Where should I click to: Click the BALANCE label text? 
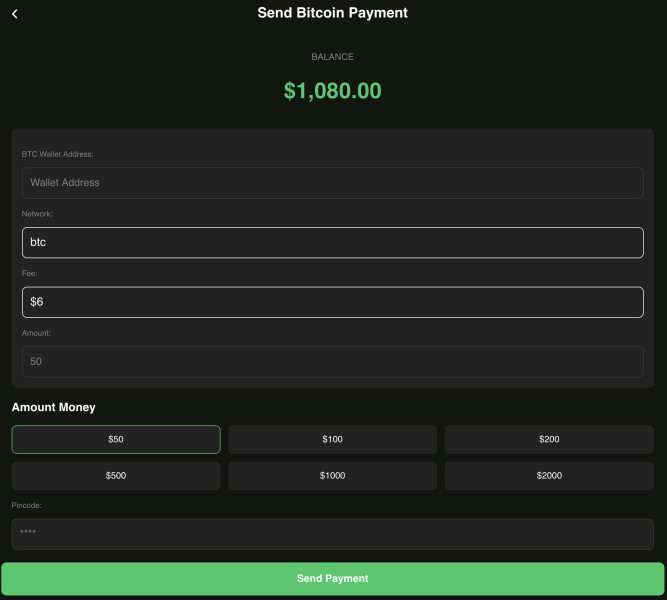click(332, 57)
